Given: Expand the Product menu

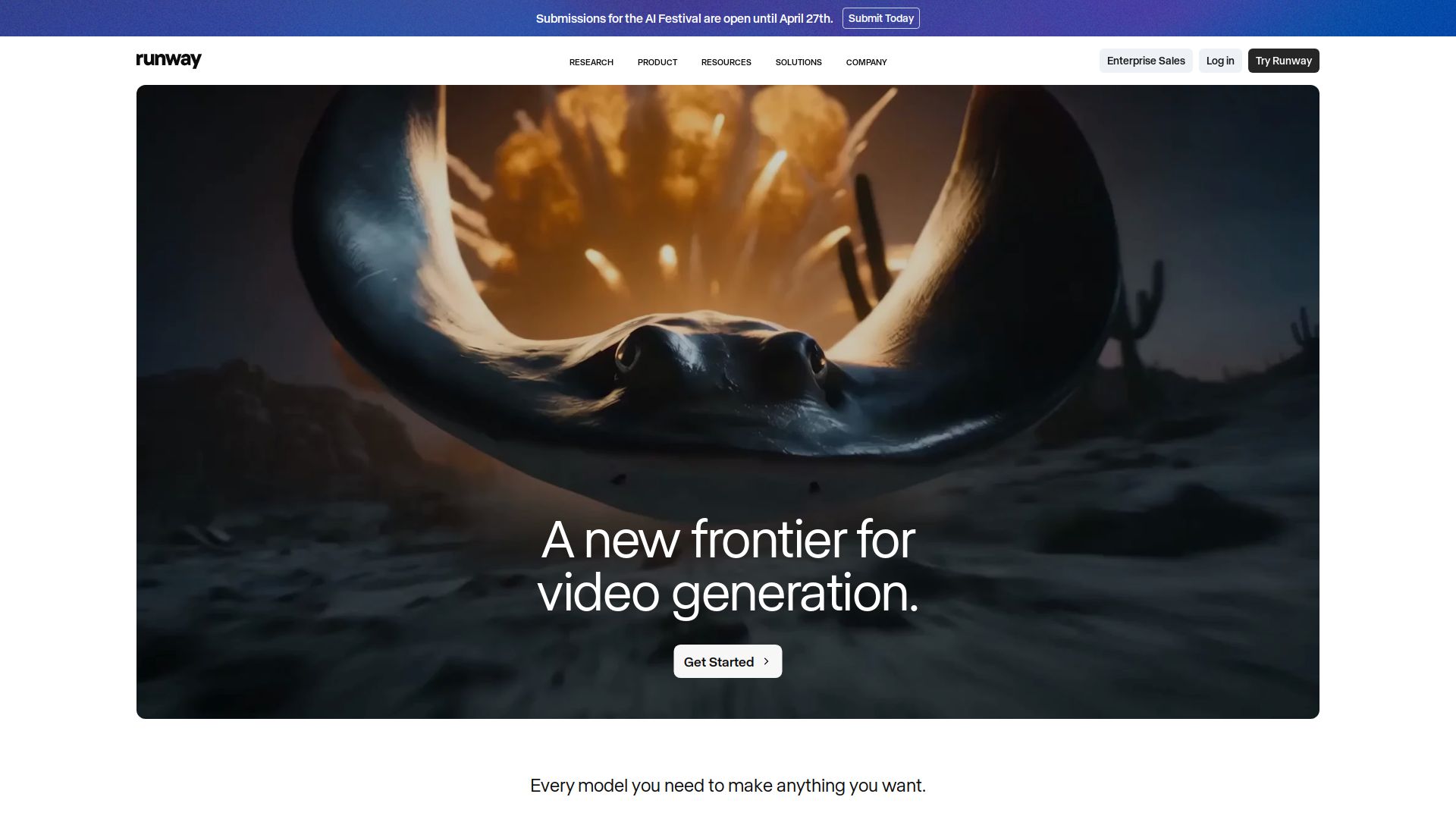Looking at the screenshot, I should (657, 62).
